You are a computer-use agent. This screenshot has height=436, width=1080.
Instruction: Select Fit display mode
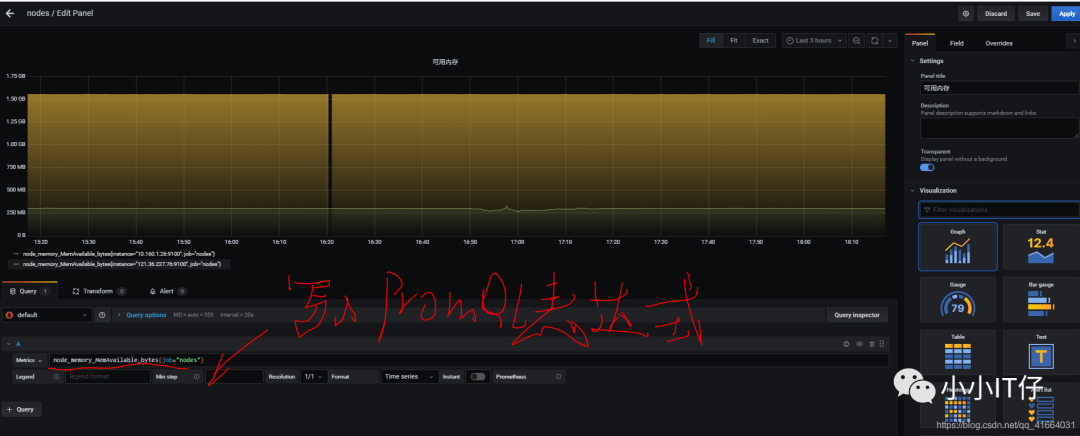(734, 41)
